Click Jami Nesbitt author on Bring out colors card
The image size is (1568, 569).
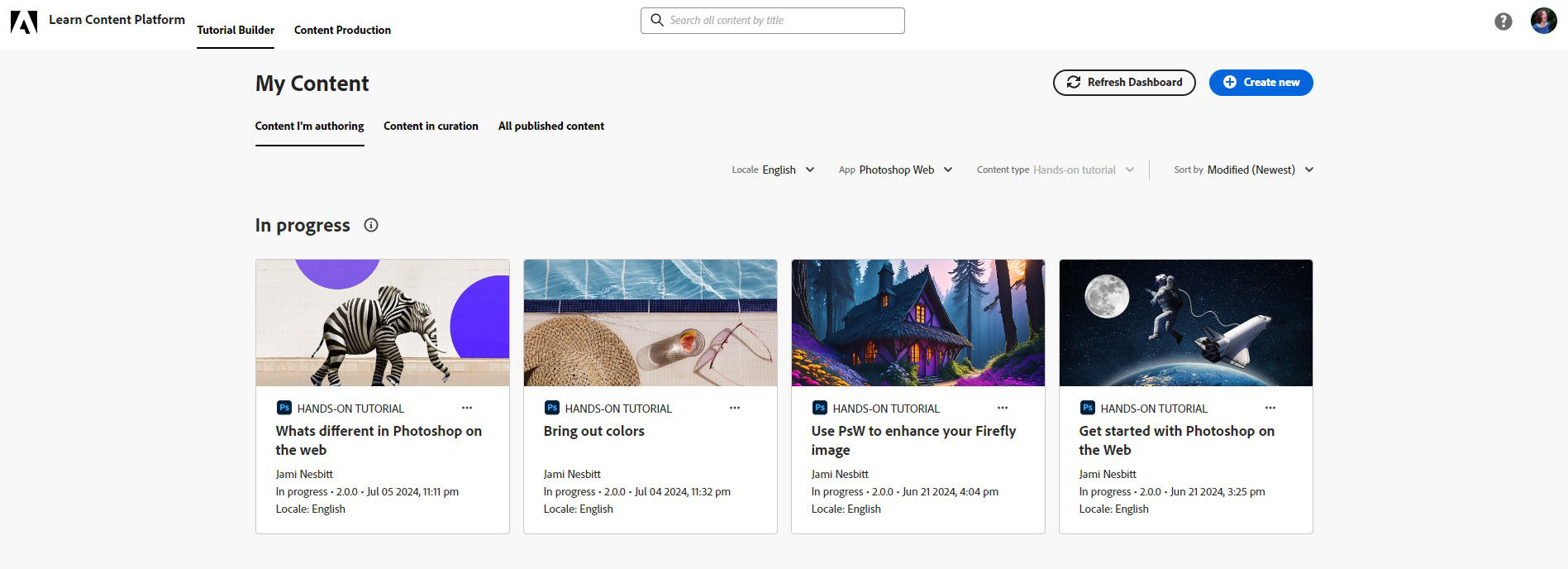[572, 474]
